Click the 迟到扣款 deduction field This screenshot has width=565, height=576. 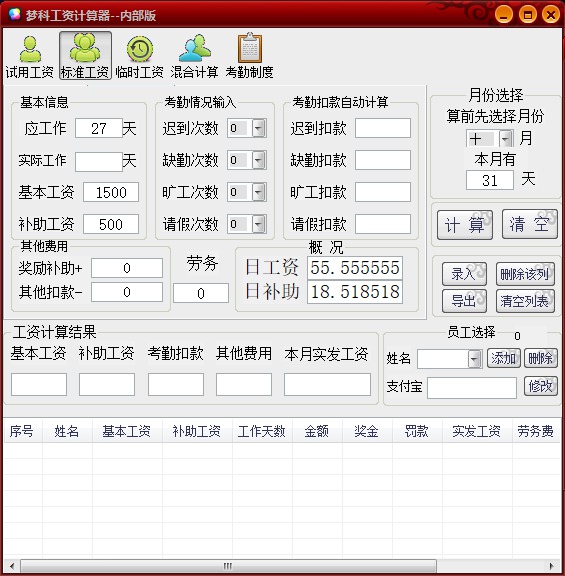point(383,128)
